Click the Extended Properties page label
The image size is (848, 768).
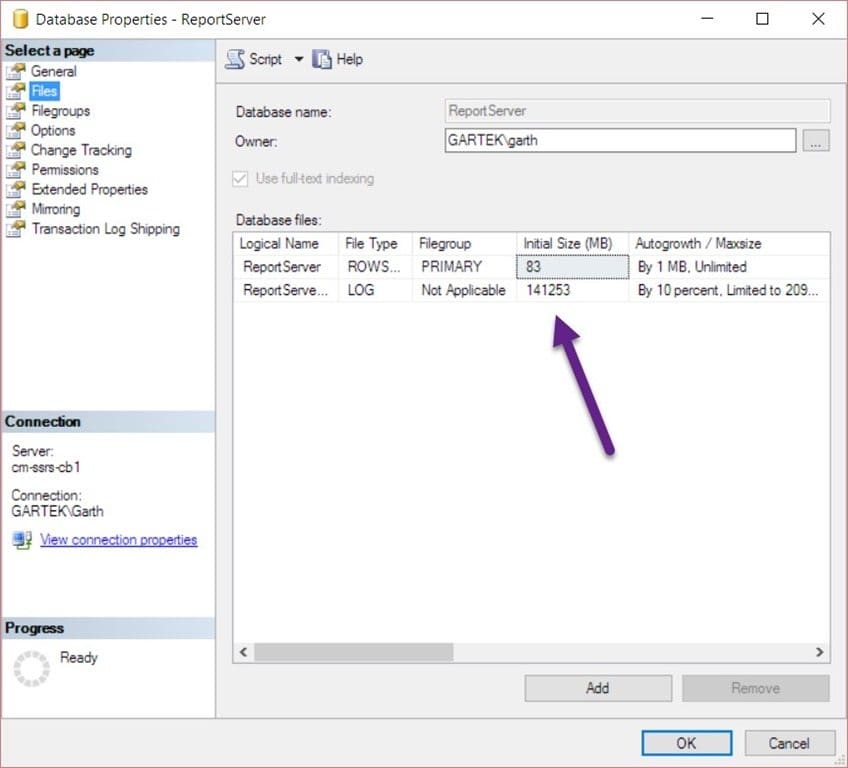[90, 189]
